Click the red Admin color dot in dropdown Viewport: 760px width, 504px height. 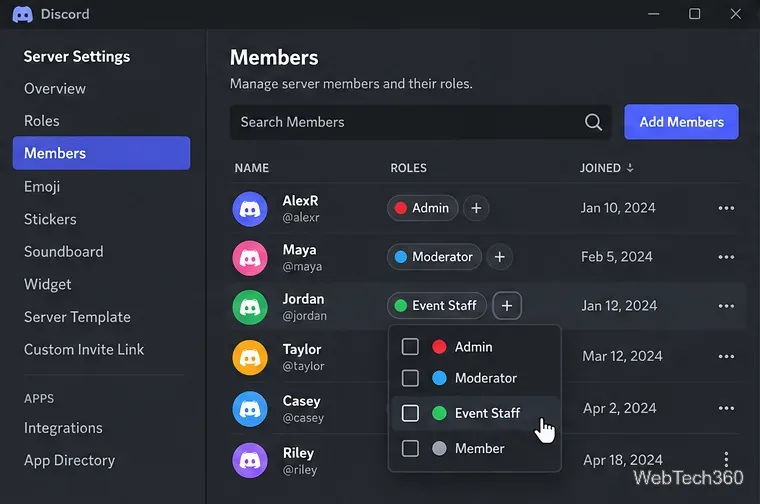(439, 346)
